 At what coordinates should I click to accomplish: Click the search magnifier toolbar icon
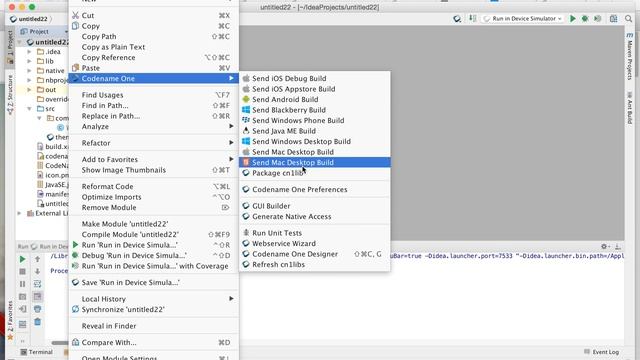coord(629,19)
